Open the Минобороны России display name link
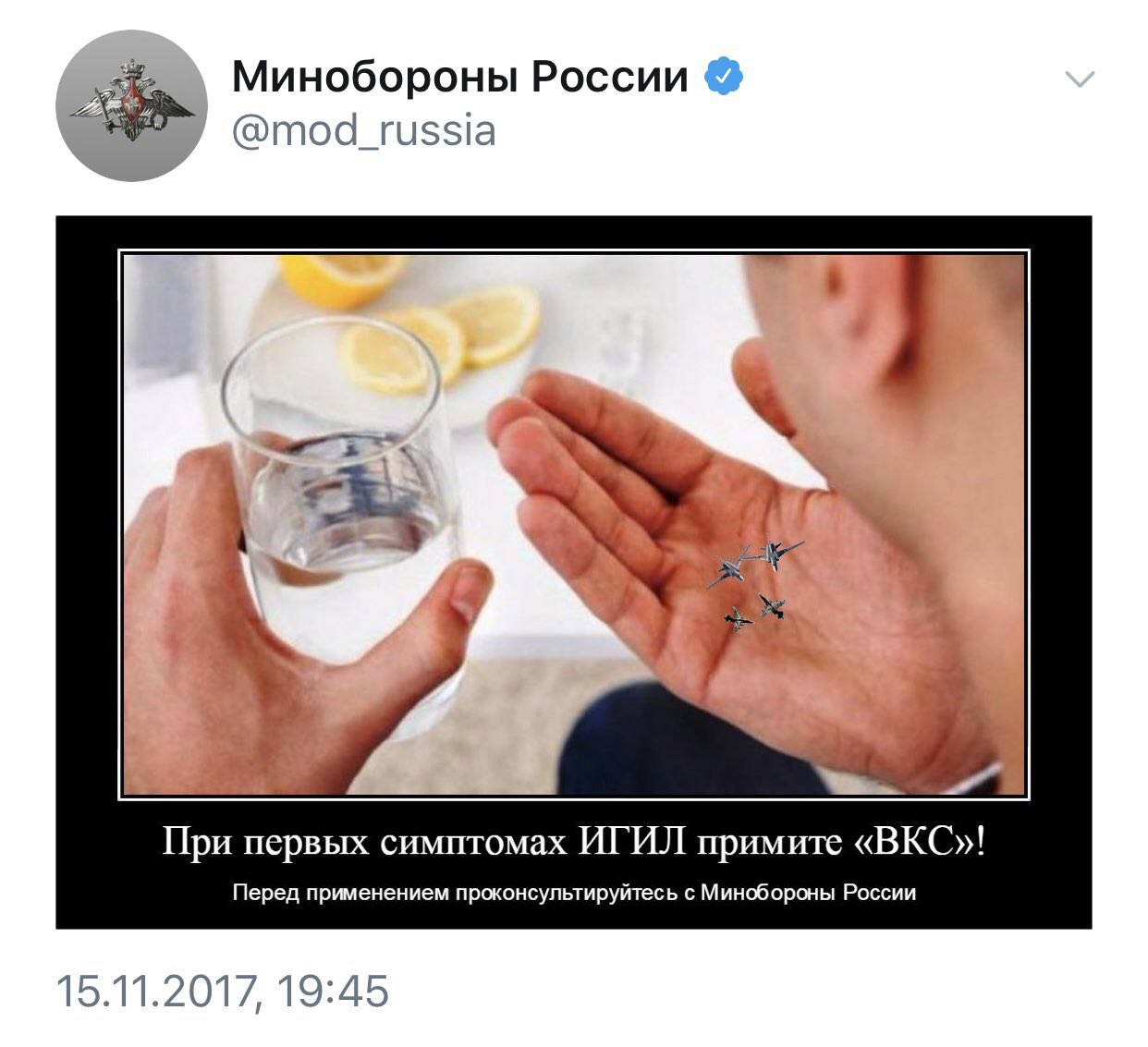 [460, 77]
